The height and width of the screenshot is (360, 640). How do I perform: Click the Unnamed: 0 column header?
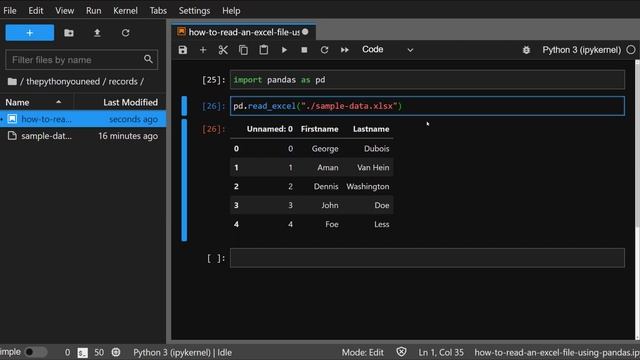click(x=269, y=129)
